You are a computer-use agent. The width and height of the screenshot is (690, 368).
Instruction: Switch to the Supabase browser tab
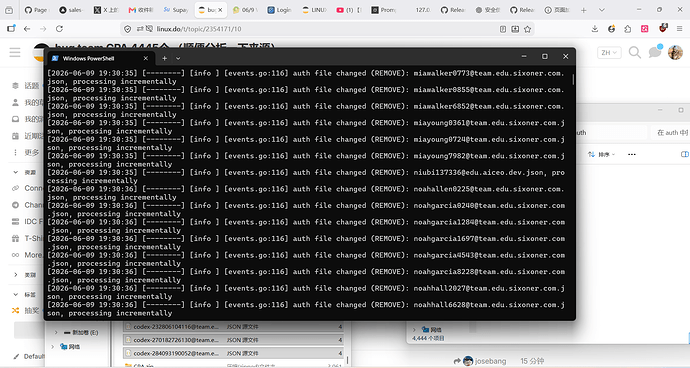coord(175,10)
